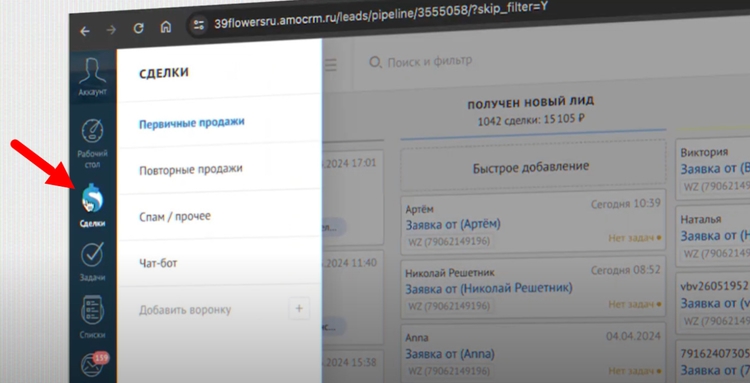750x383 pixels.
Task: Click timestamp Сегодня 08:52
Action: tap(626, 271)
